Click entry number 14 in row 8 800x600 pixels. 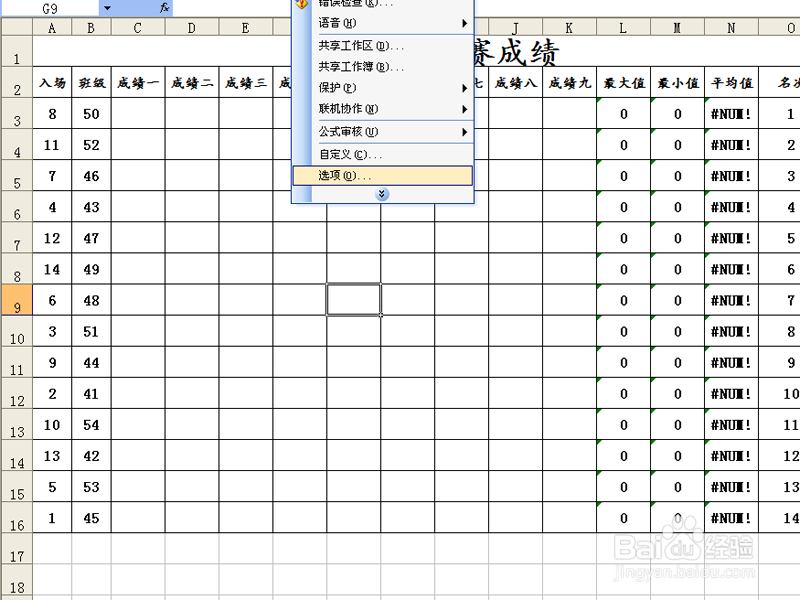52,269
